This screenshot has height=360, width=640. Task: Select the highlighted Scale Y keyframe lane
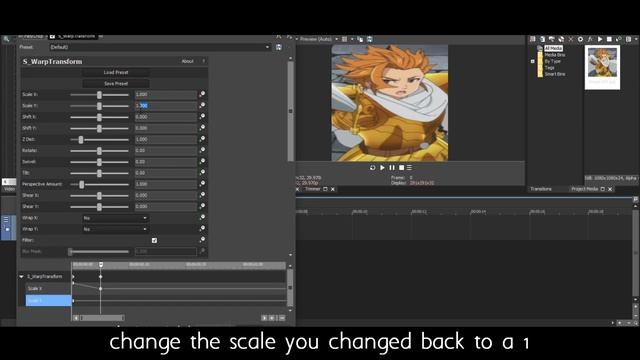[x=49, y=300]
